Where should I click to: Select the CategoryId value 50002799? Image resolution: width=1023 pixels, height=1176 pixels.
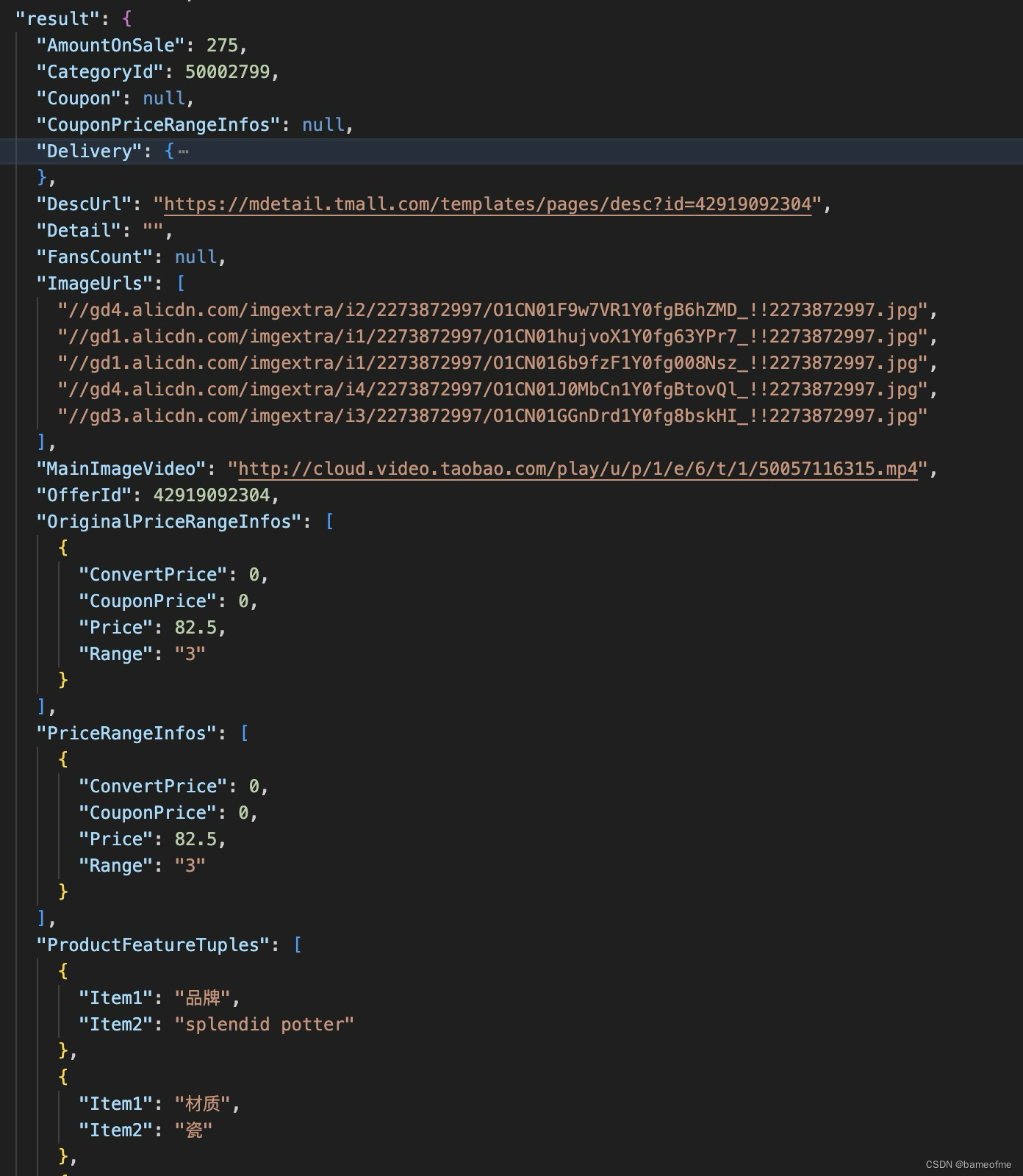click(x=227, y=72)
